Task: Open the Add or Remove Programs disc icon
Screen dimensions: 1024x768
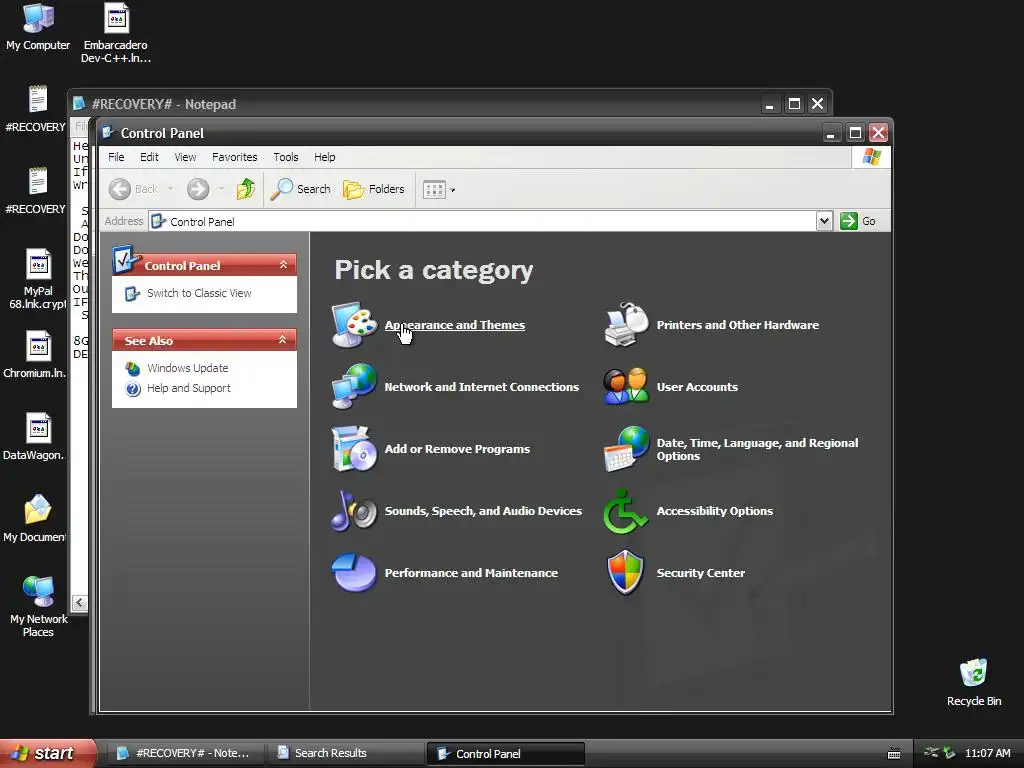Action: coord(354,449)
